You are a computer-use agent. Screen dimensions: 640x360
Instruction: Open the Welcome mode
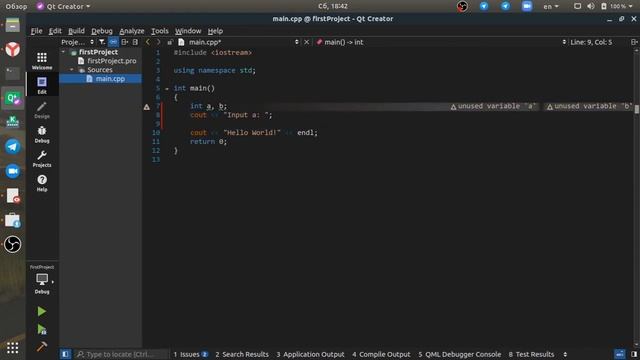[x=42, y=61]
